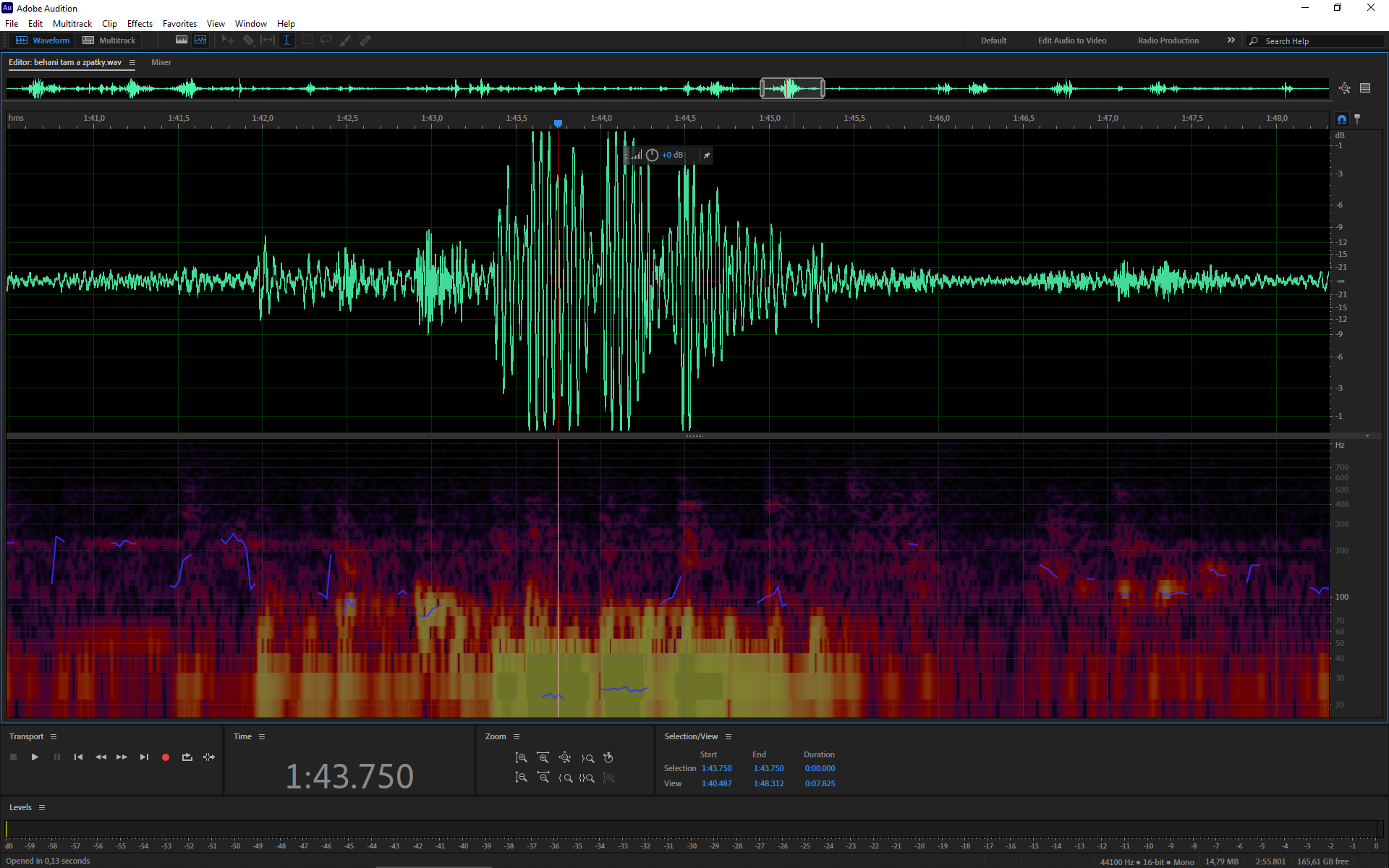
Task: Open the Effects menu
Action: (140, 24)
